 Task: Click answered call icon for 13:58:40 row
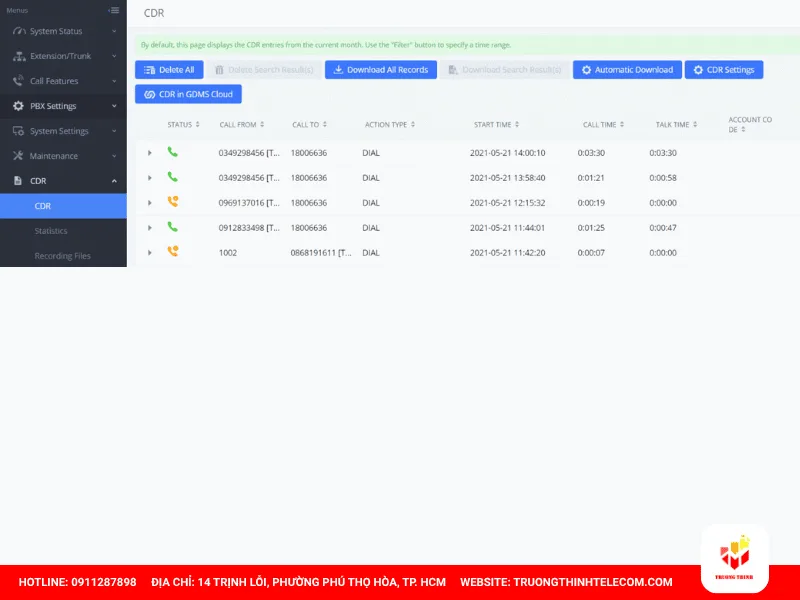(x=172, y=177)
